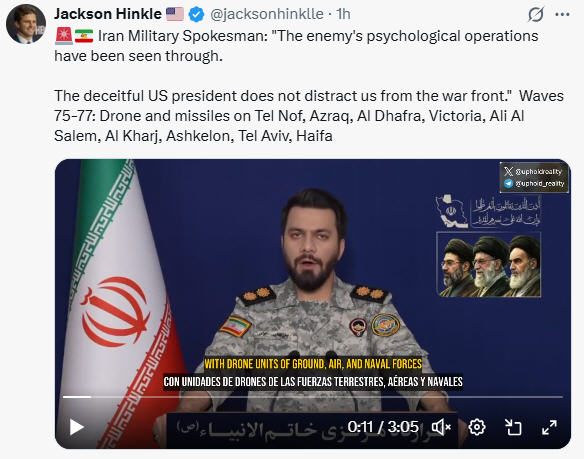Viewport: 584px width, 459px height.
Task: Open Jackson Hinkle's profile avatar
Action: 26,24
